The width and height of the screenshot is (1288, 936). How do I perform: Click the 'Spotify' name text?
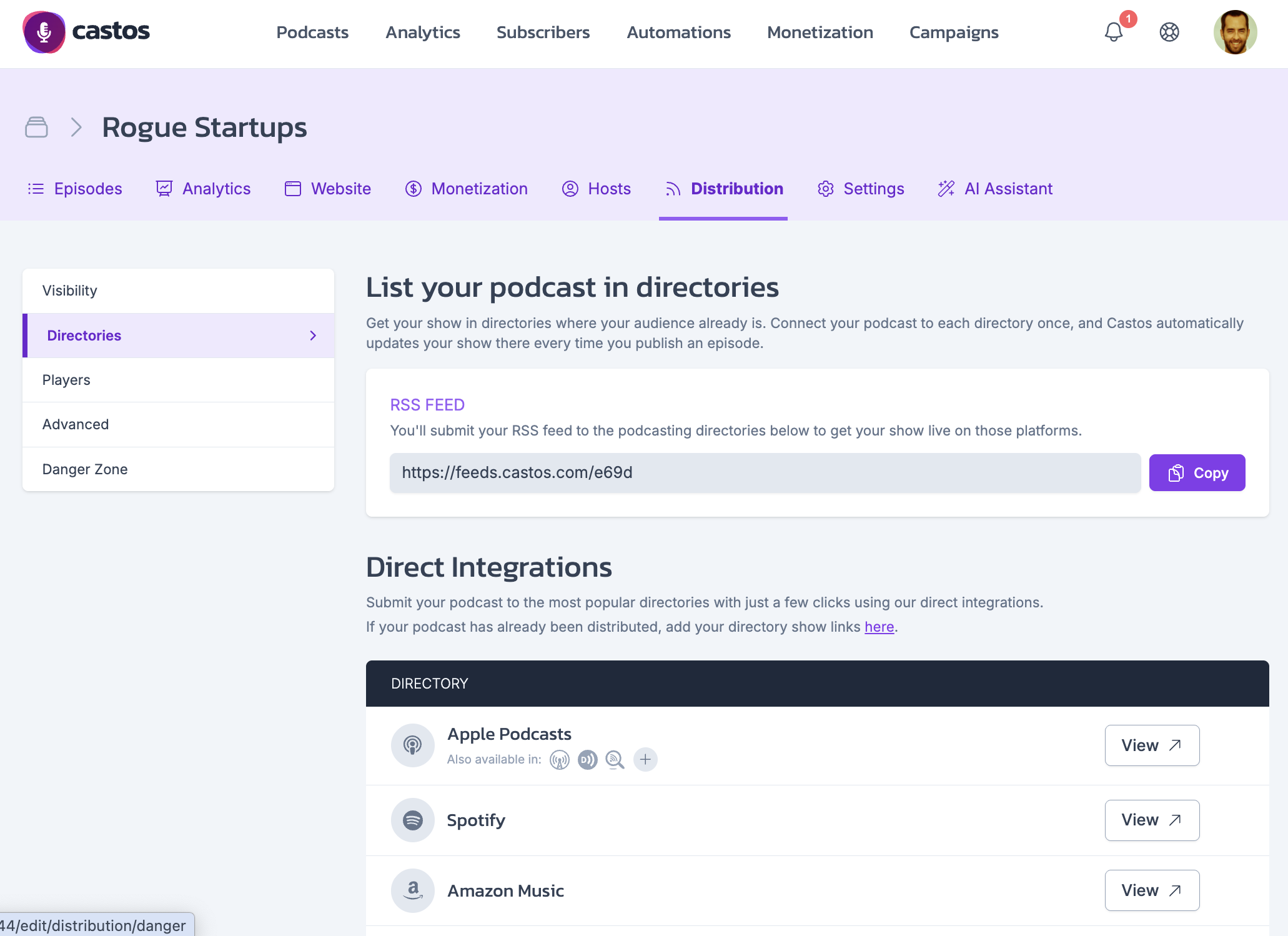(476, 820)
